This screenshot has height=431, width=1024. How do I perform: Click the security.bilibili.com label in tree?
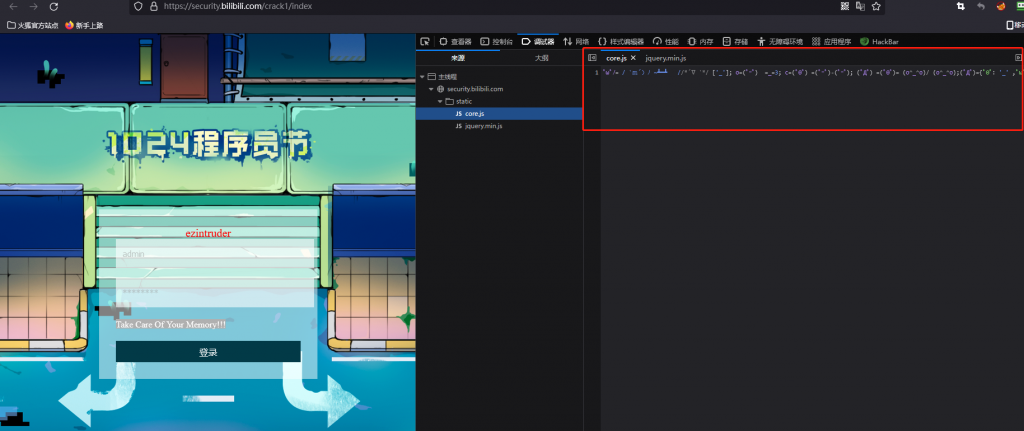coord(475,89)
